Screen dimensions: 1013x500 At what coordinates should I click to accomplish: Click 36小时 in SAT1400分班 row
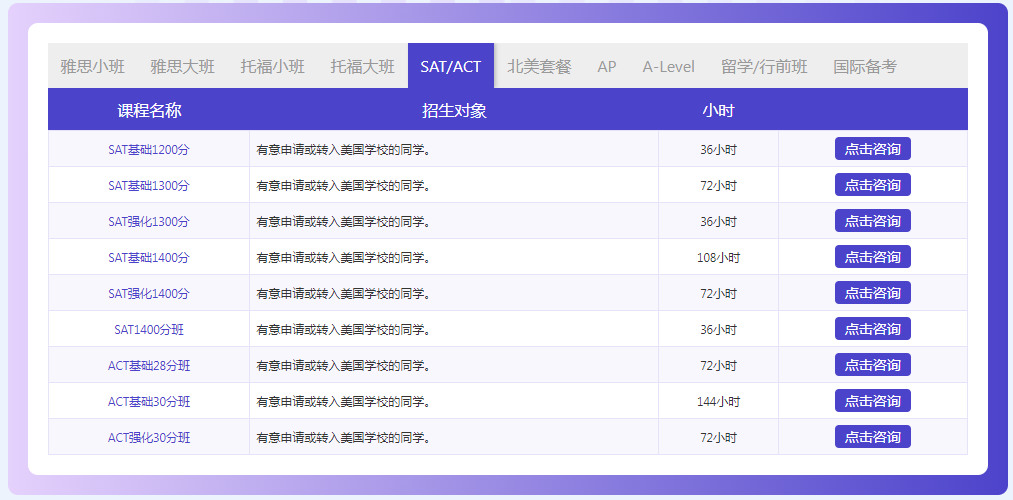pos(718,329)
